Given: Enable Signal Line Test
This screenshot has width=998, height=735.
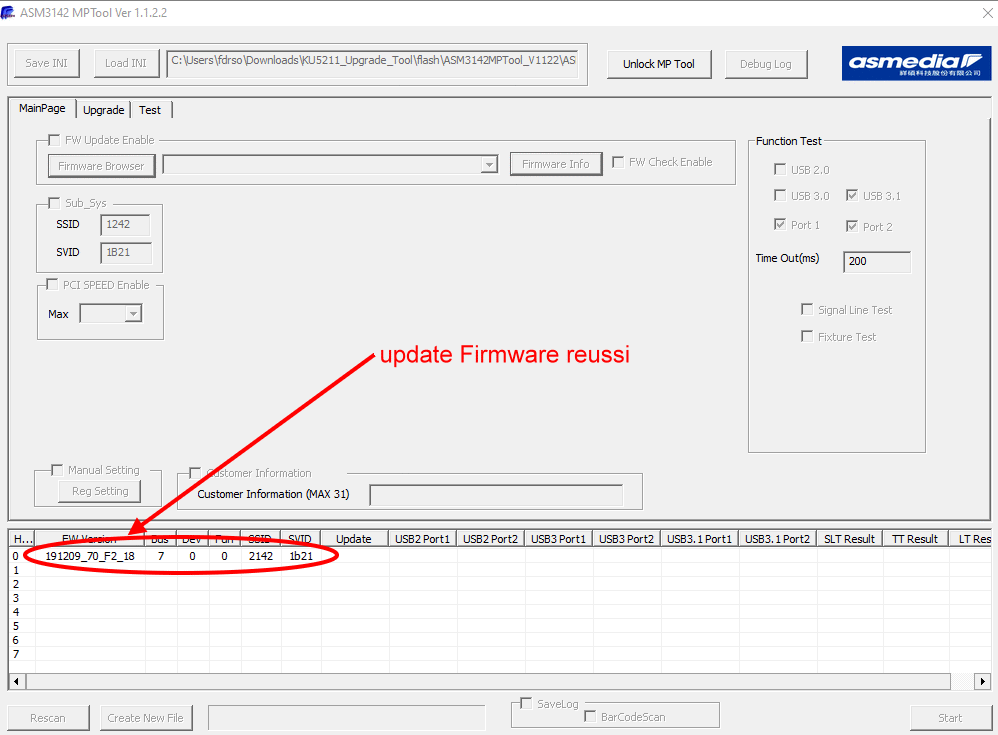Looking at the screenshot, I should 807,309.
